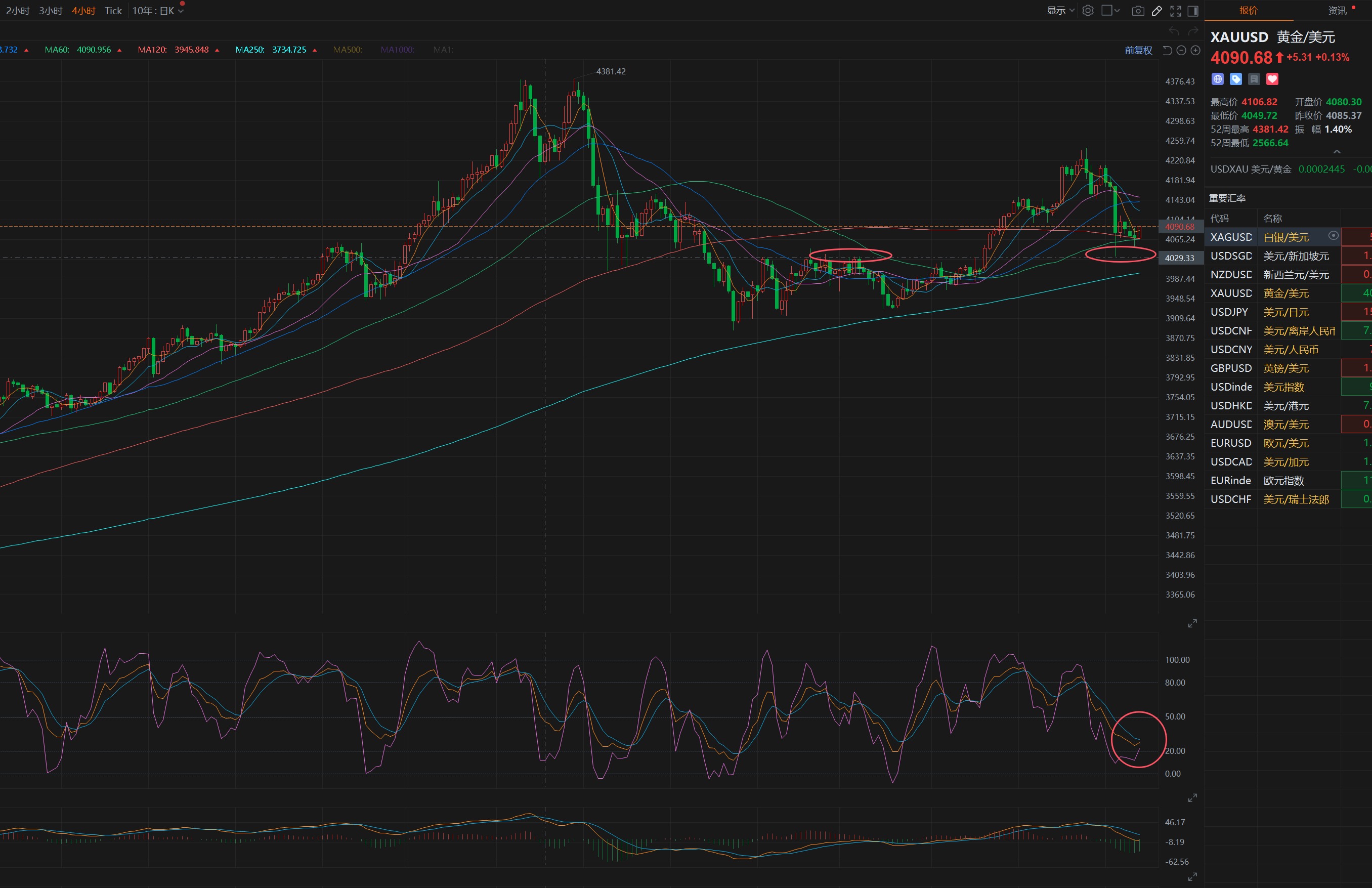Toggle XAGUSD row eye visibility icon
1372x888 pixels.
(x=1333, y=235)
